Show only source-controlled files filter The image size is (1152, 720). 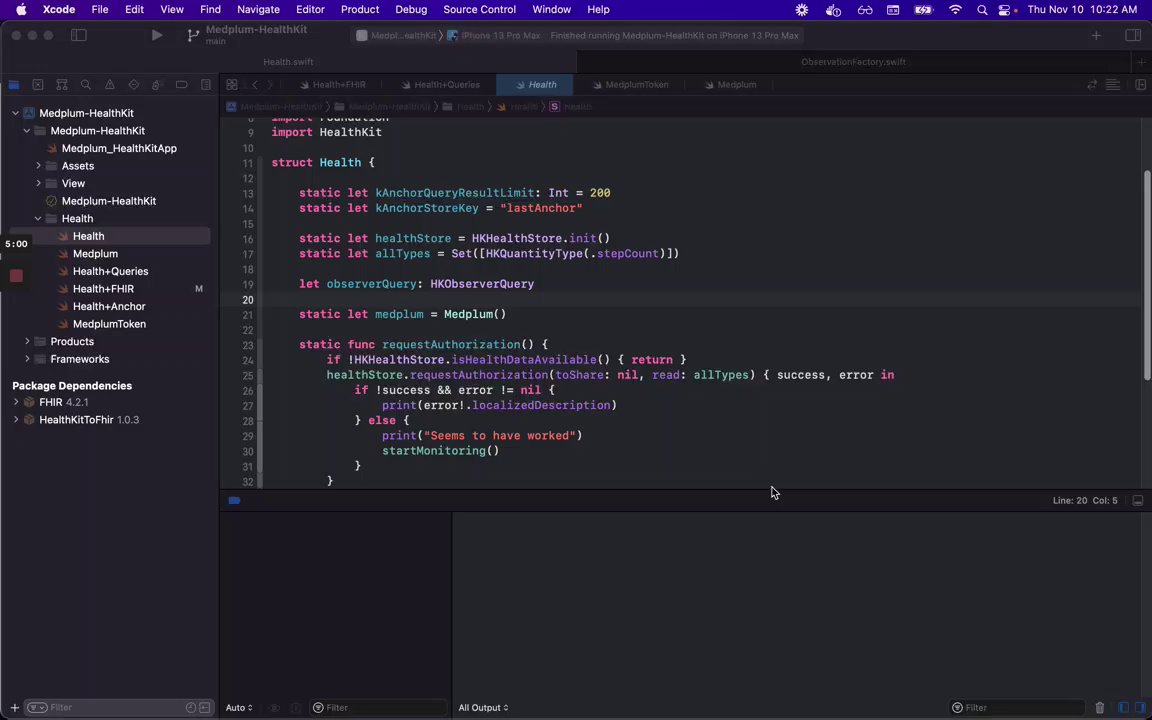click(x=205, y=708)
